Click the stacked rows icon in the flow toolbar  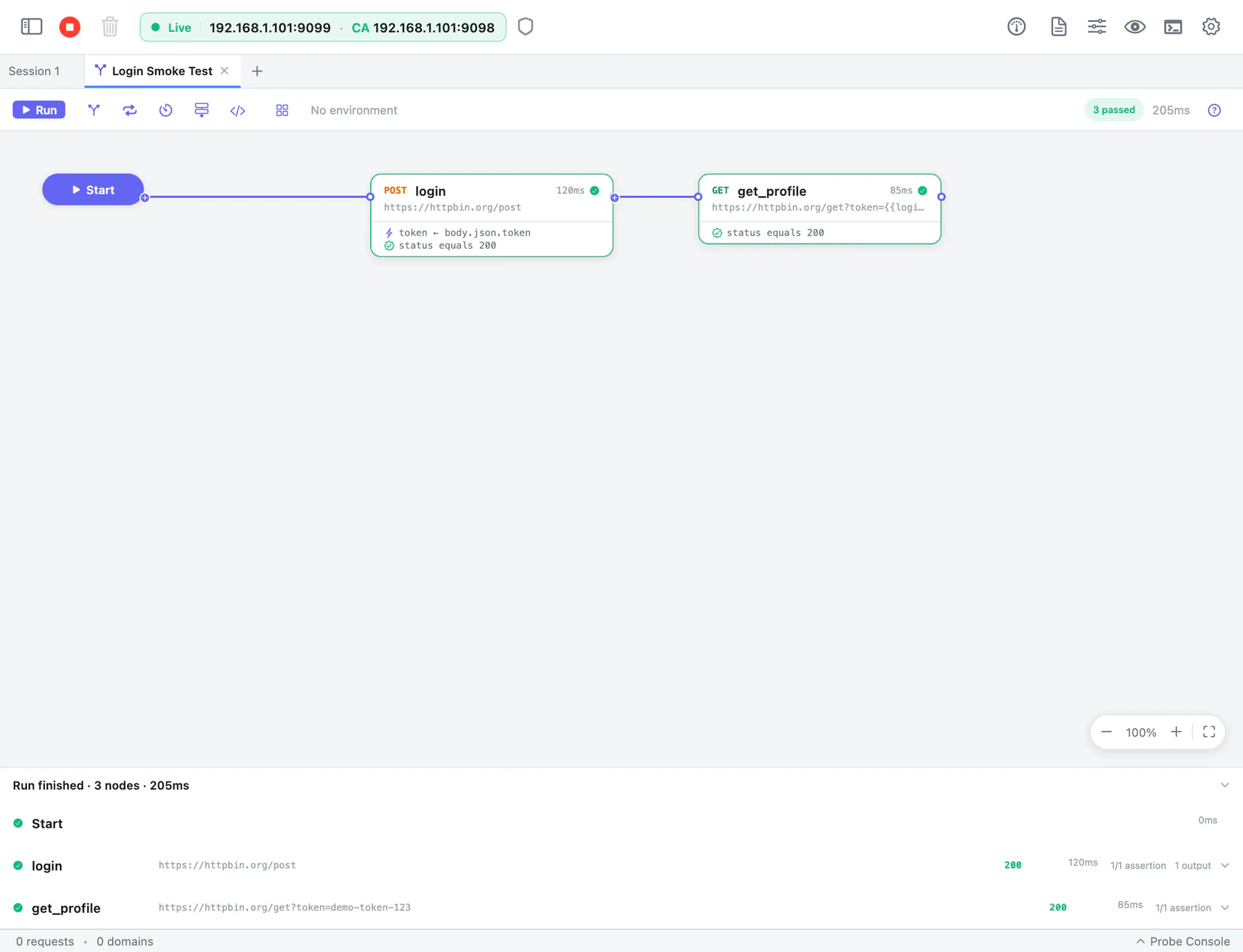click(202, 110)
